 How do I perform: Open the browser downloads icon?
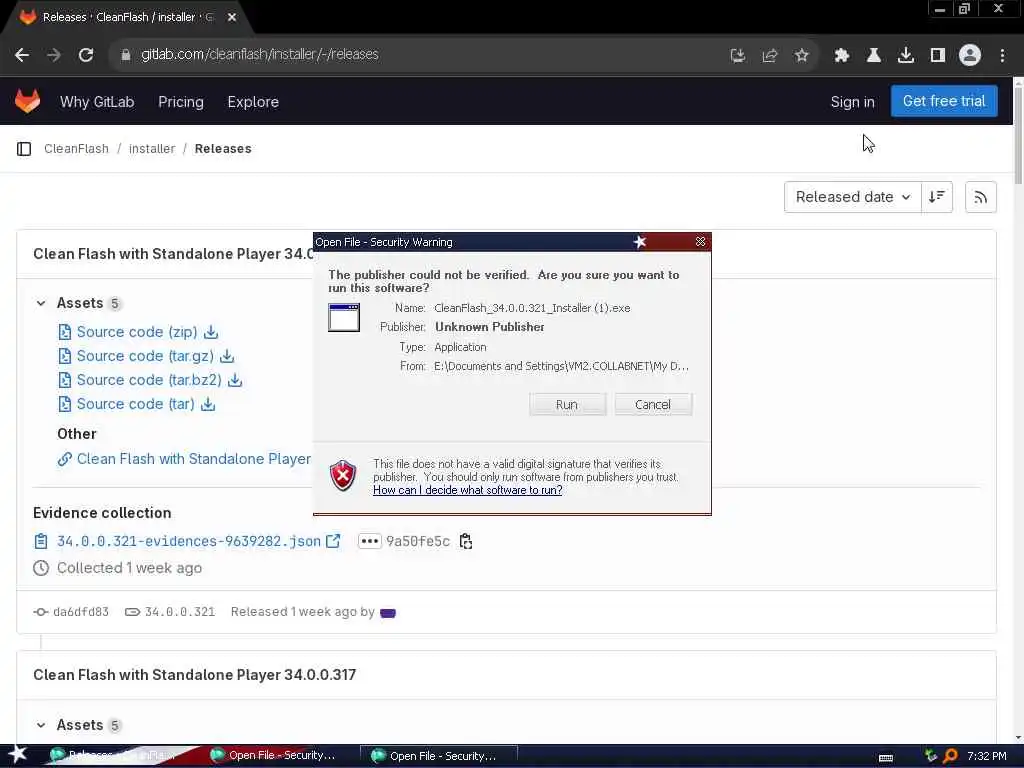[906, 56]
